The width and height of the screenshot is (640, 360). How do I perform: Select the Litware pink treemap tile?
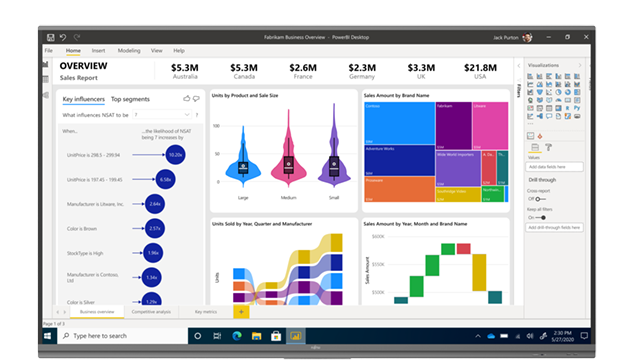tap(490, 126)
